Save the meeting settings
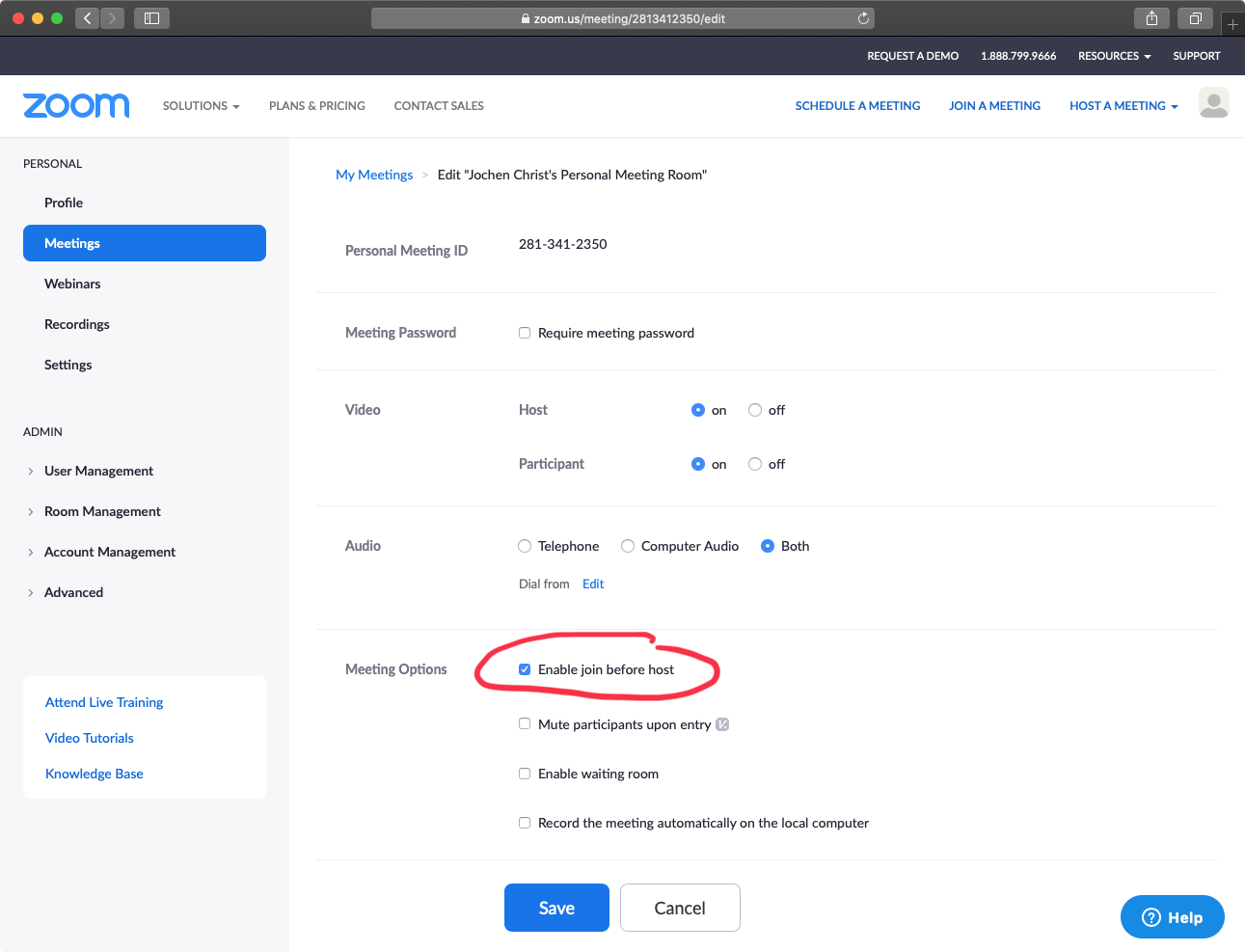Viewport: 1245px width, 952px height. click(556, 908)
